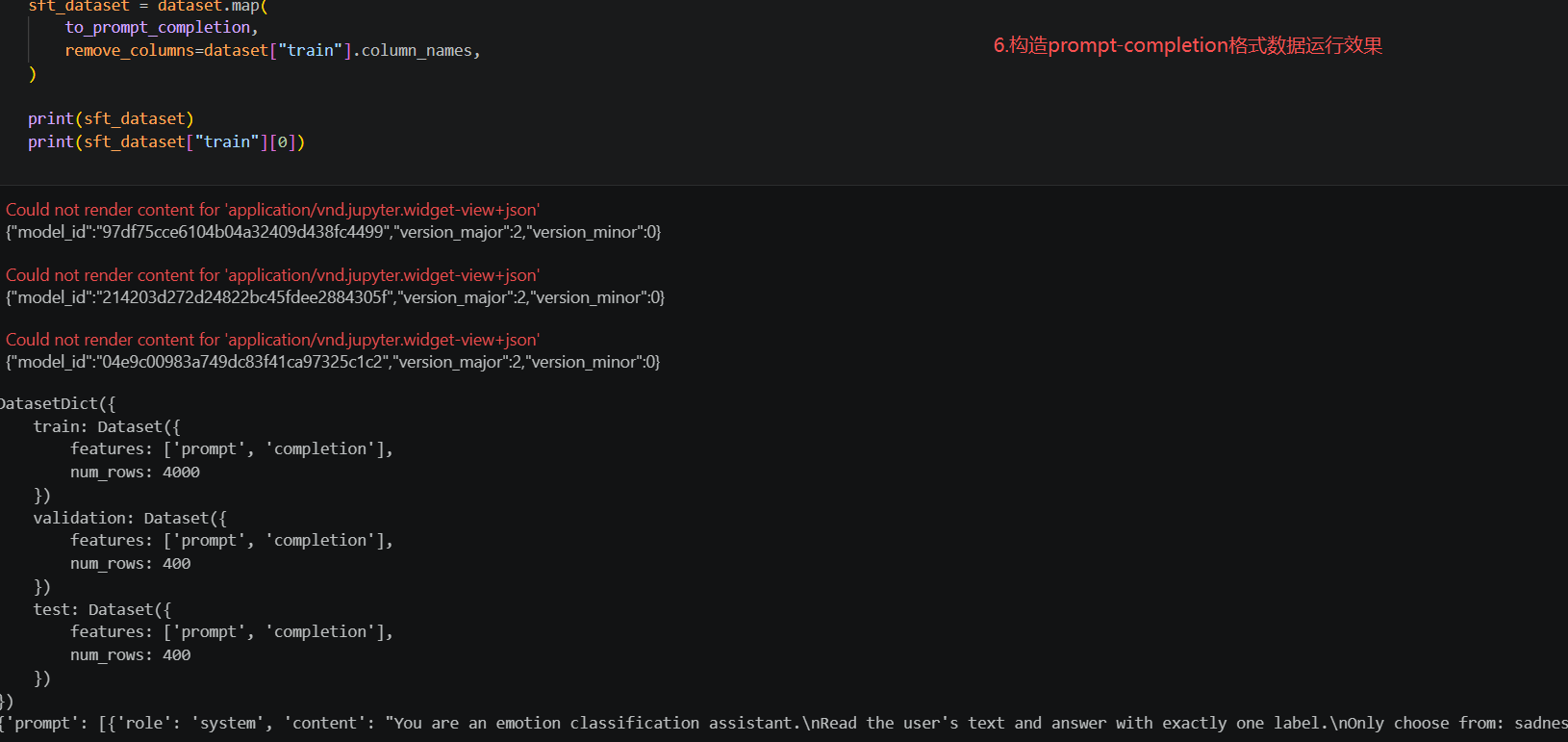
Task: Click the features line under validation
Action: [x=232, y=540]
